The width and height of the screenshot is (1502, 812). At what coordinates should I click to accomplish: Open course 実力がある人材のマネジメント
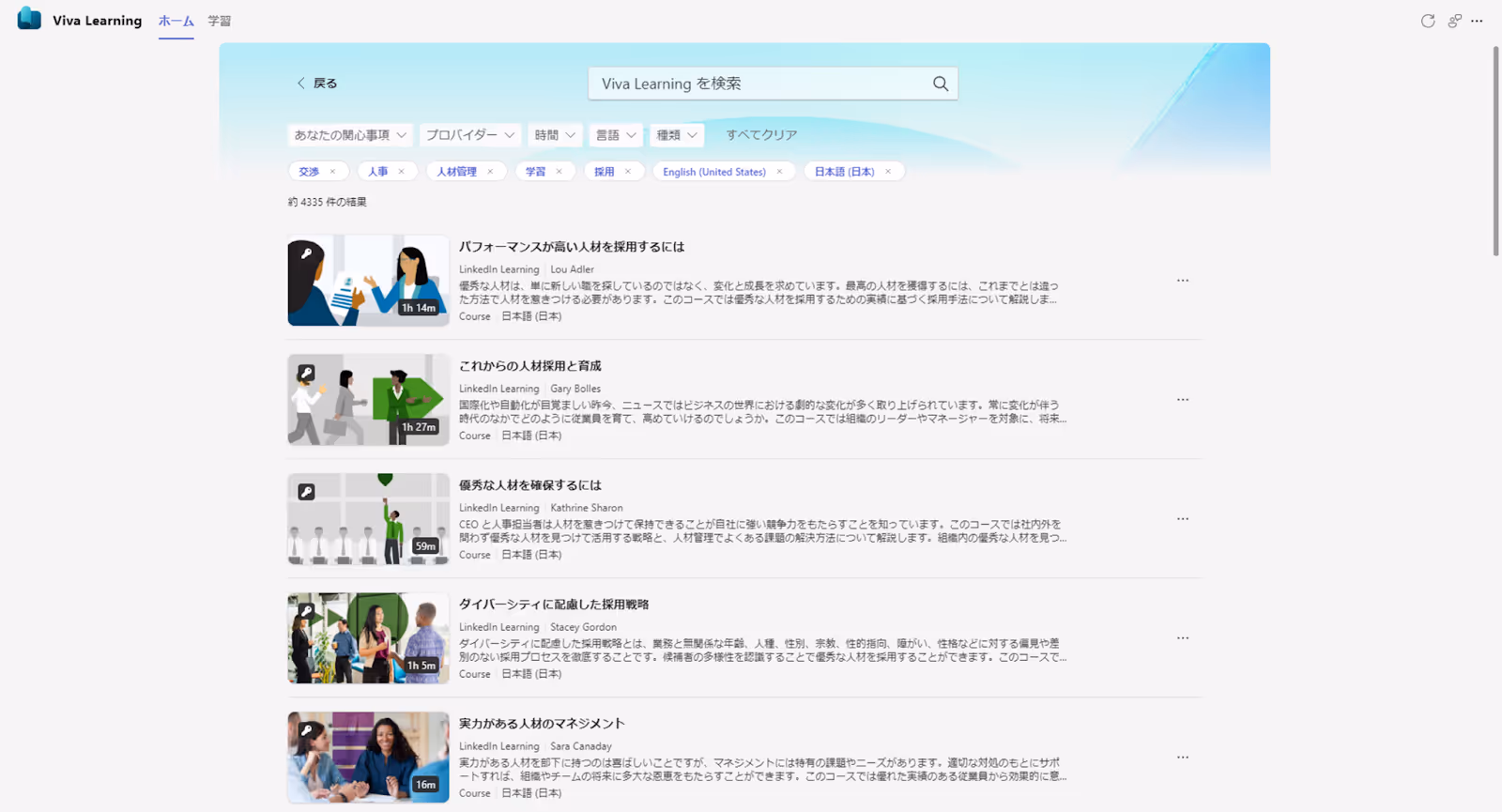point(542,724)
